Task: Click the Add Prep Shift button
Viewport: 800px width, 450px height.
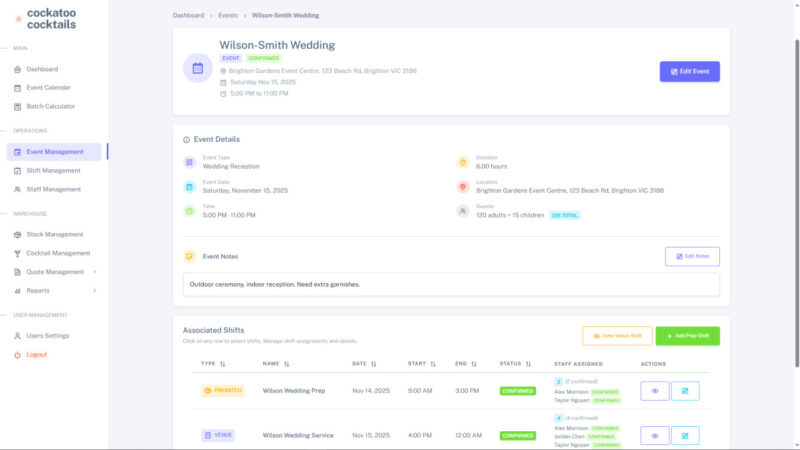Action: [x=687, y=336]
